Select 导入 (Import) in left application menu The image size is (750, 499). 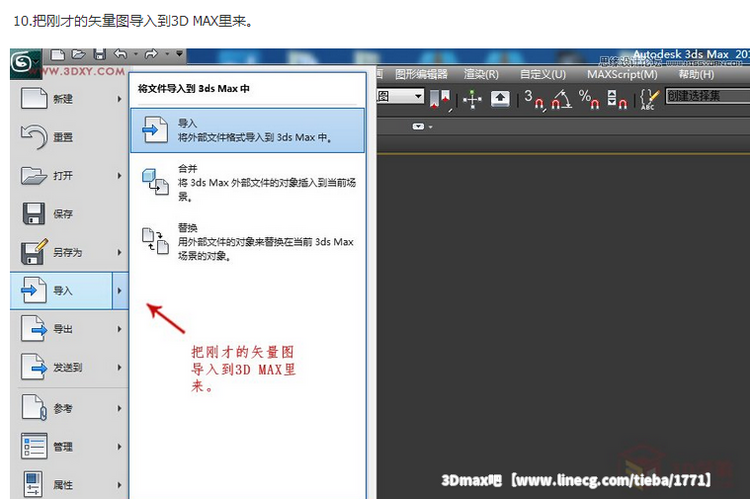click(x=61, y=290)
